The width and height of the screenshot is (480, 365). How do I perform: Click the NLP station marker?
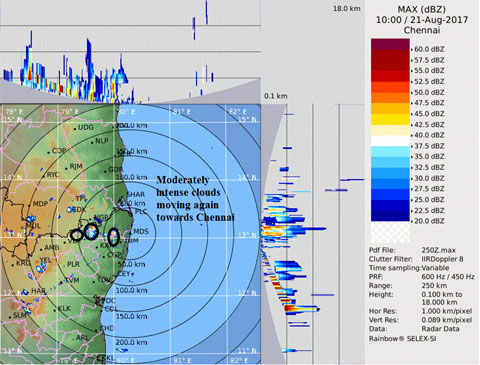(x=92, y=142)
